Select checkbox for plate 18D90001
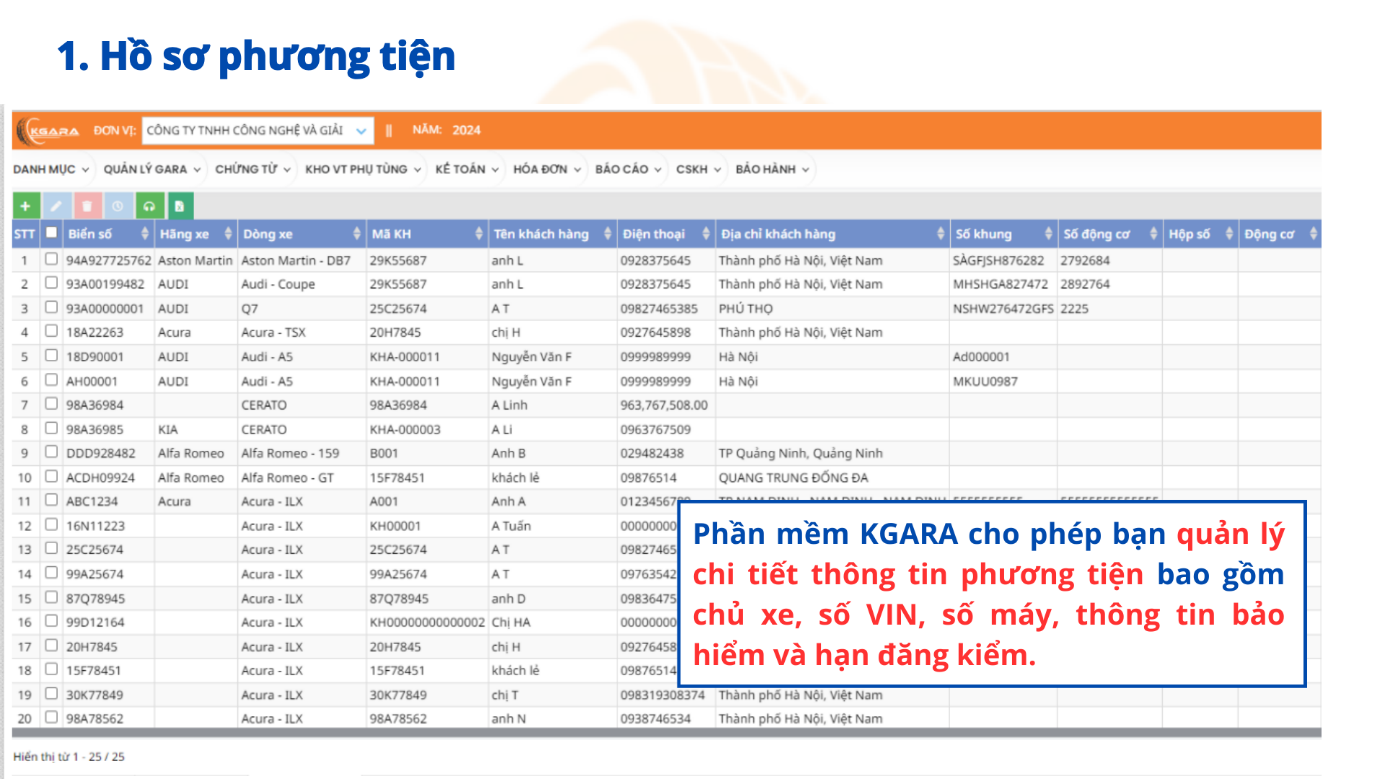This screenshot has height=779, width=1385. tap(51, 356)
